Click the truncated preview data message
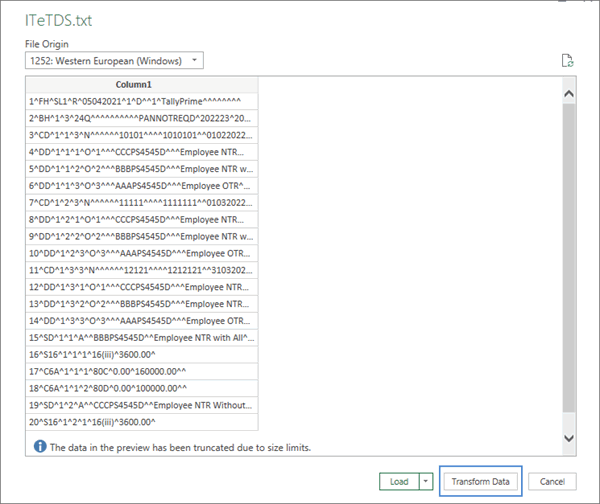This screenshot has width=600, height=504. (180, 447)
